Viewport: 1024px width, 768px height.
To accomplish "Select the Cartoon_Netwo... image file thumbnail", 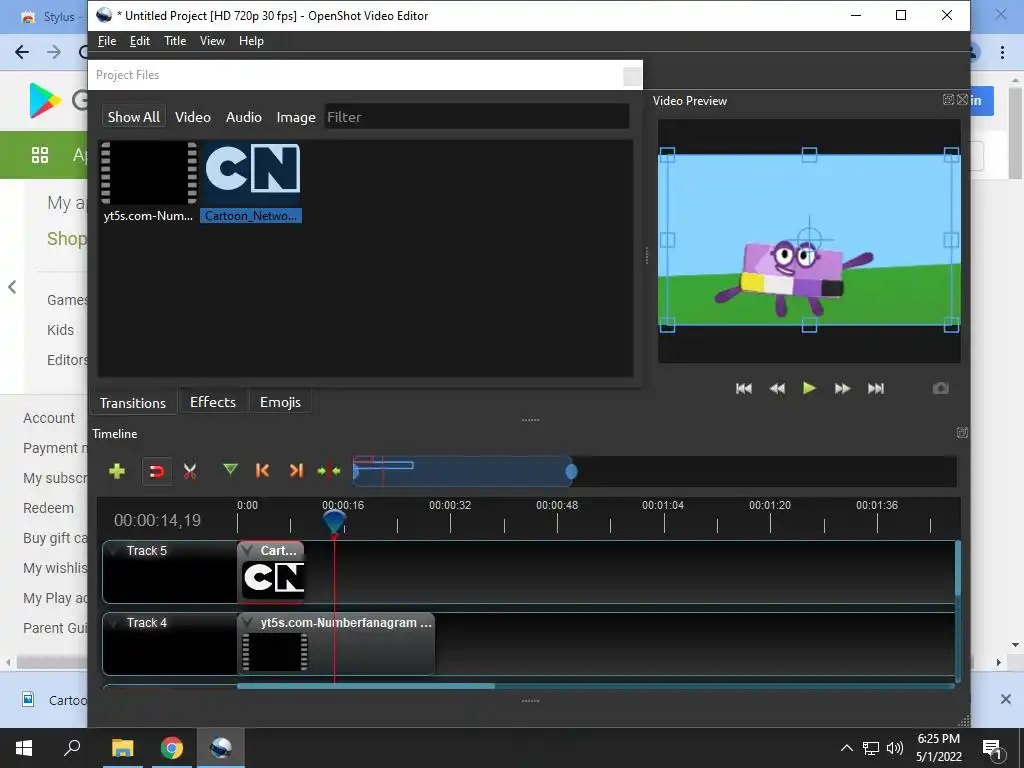I will point(251,174).
